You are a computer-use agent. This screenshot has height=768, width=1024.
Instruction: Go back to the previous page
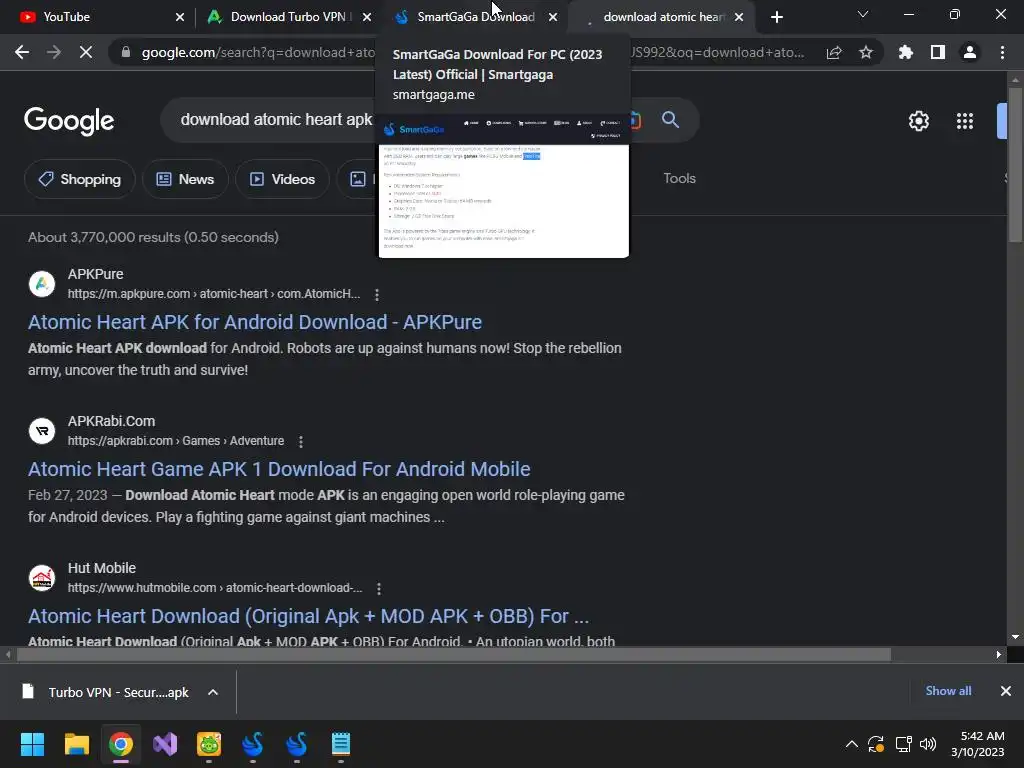click(22, 52)
